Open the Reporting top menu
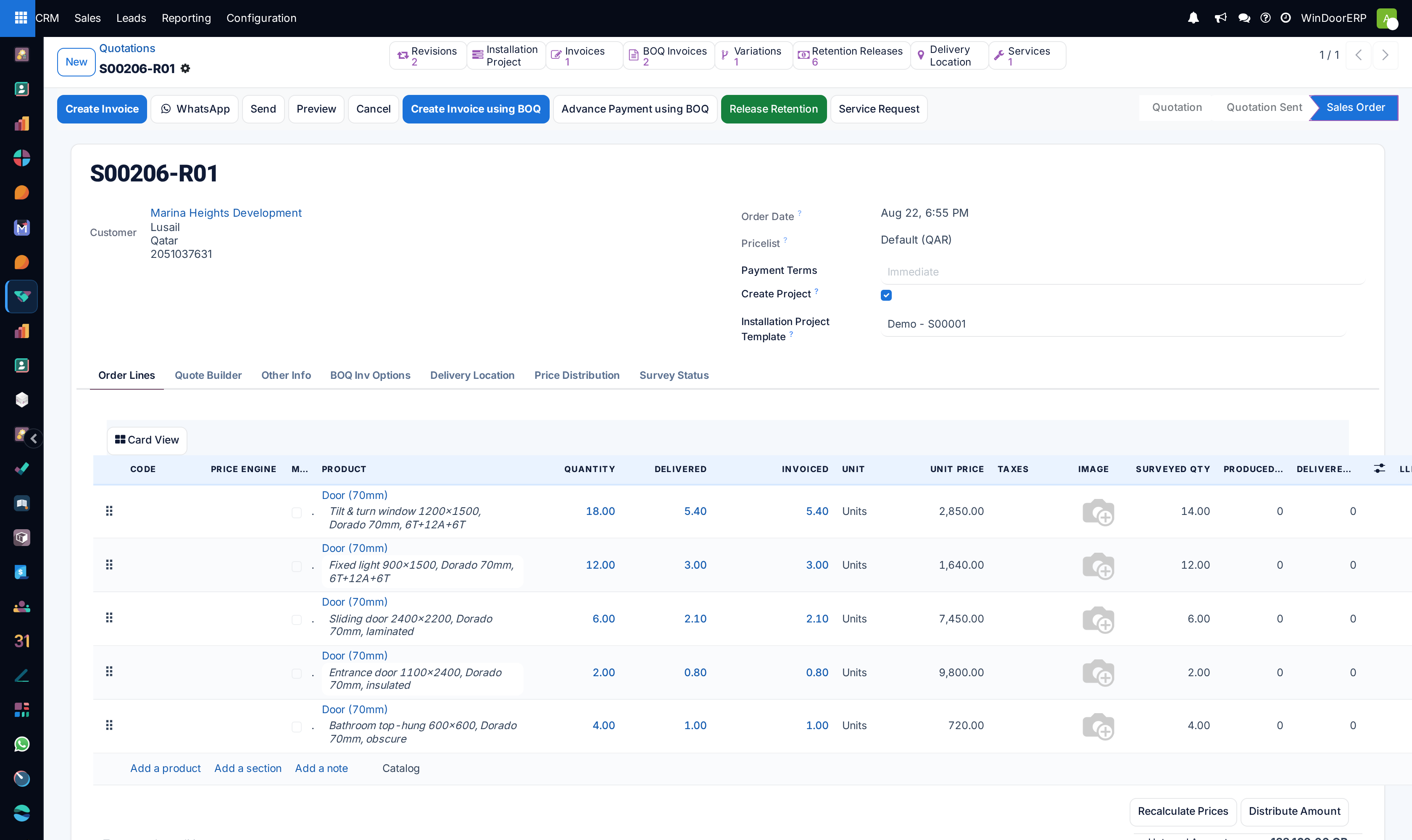Image resolution: width=1412 pixels, height=840 pixels. click(186, 18)
